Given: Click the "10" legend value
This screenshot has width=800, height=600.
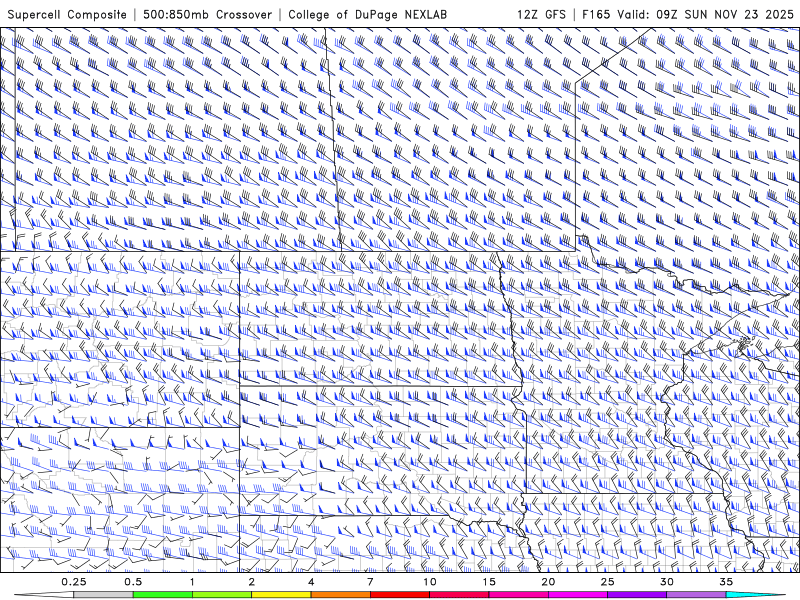Looking at the screenshot, I should coord(430,582).
